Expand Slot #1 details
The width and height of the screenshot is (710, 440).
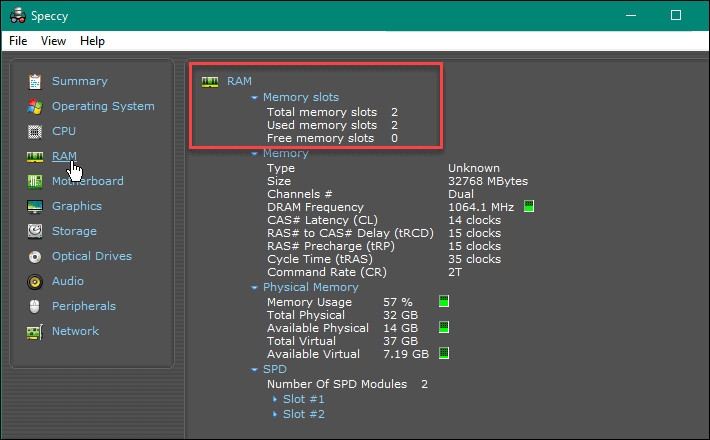(274, 399)
